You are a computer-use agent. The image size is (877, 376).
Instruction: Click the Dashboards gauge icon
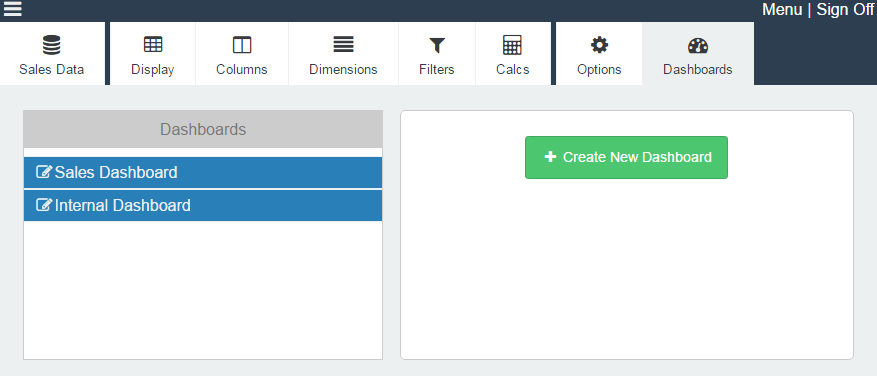(x=697, y=45)
